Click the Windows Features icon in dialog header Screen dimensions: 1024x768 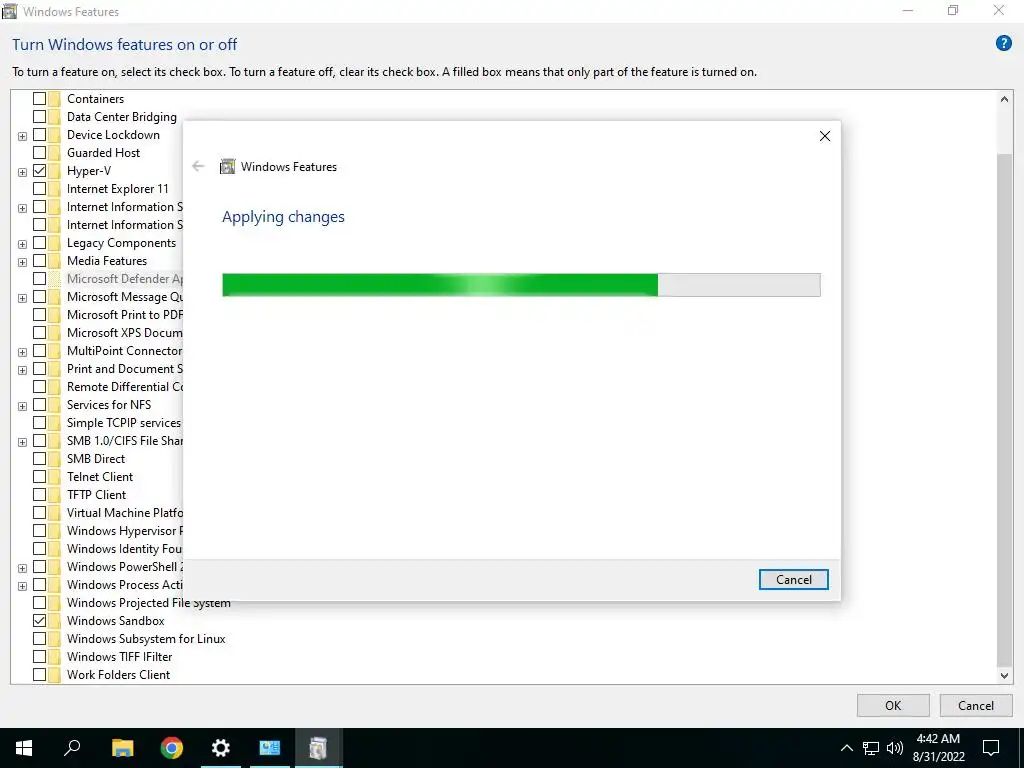coord(227,167)
